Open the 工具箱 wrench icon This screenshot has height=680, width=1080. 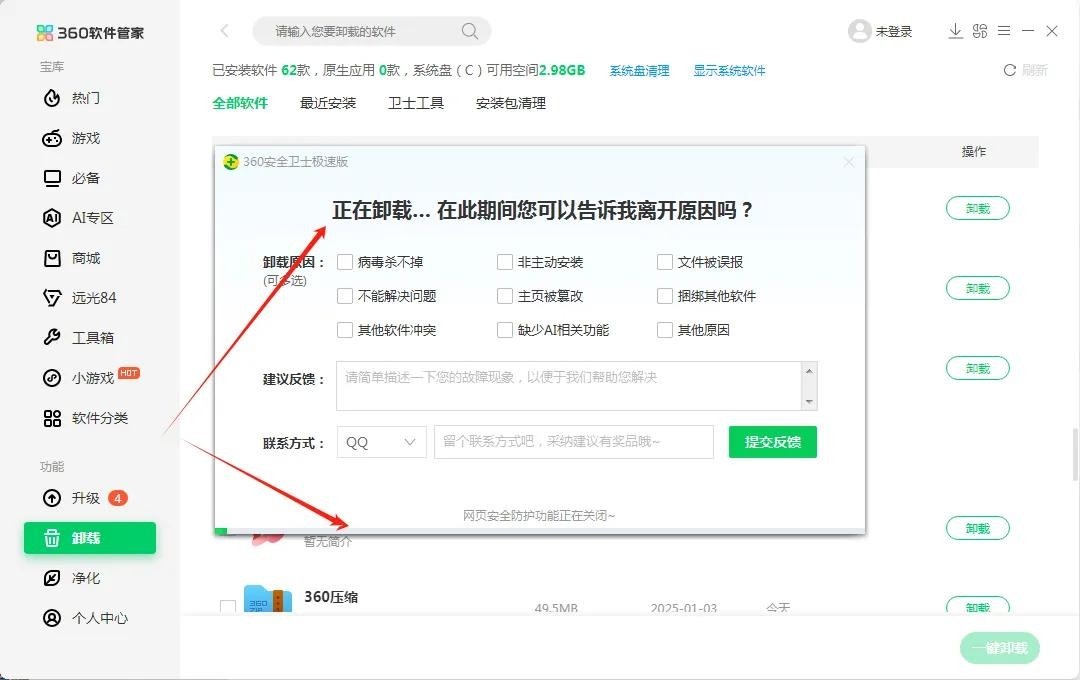click(52, 338)
